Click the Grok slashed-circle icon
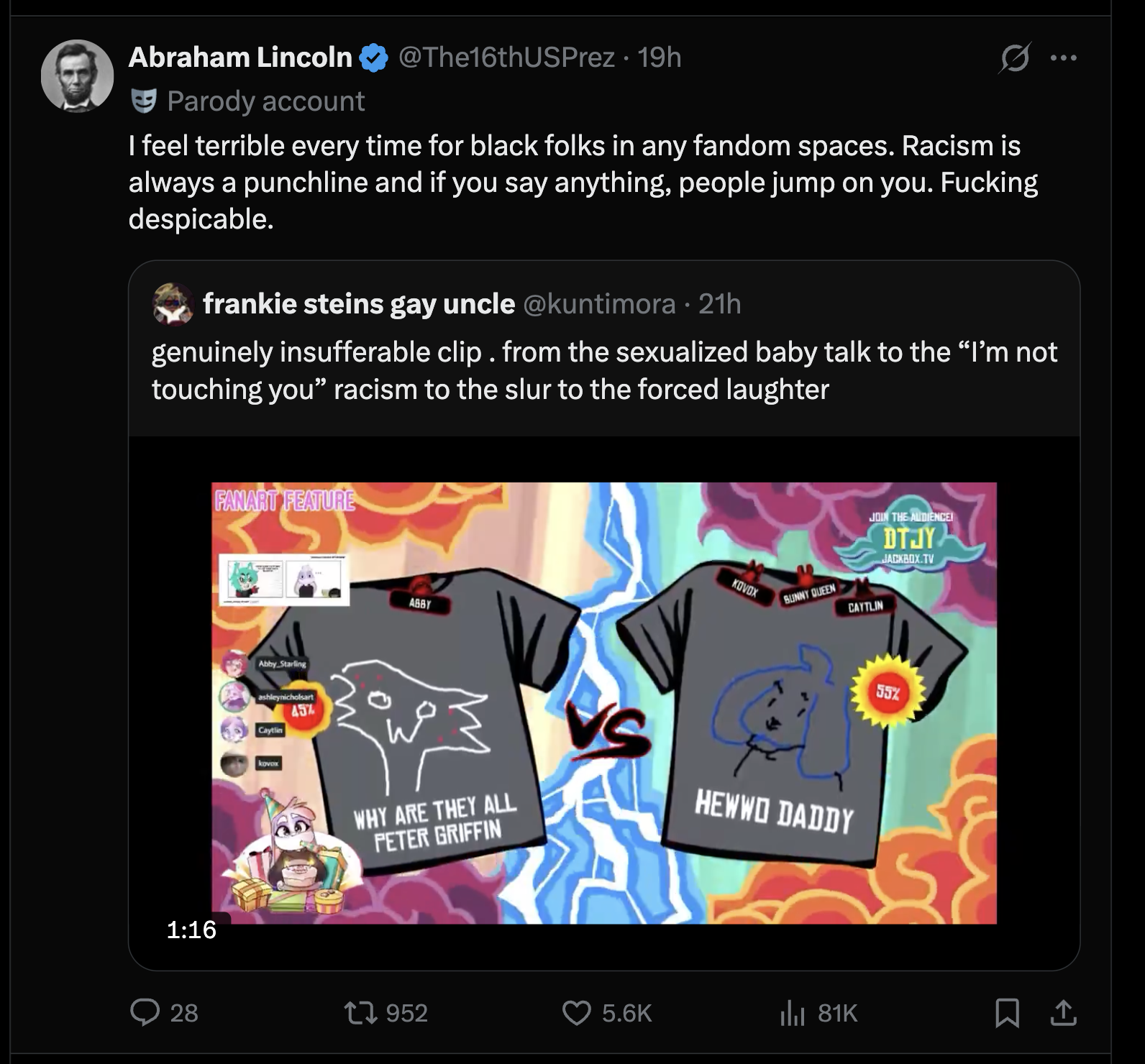The image size is (1145, 1064). (x=1013, y=58)
